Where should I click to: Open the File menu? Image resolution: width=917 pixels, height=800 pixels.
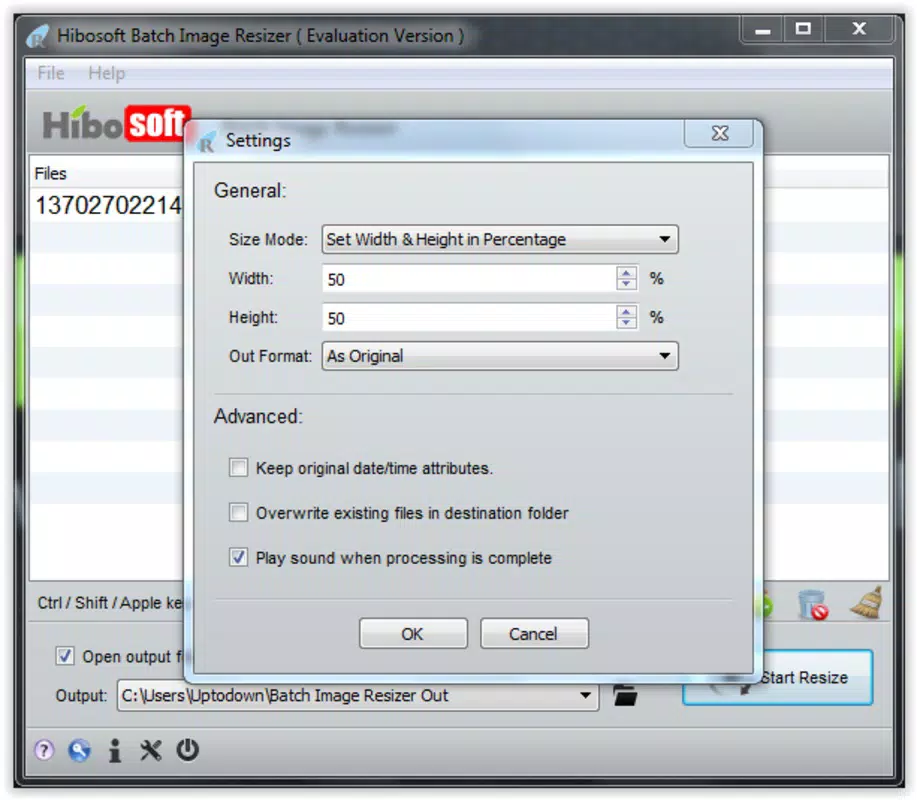tap(51, 73)
